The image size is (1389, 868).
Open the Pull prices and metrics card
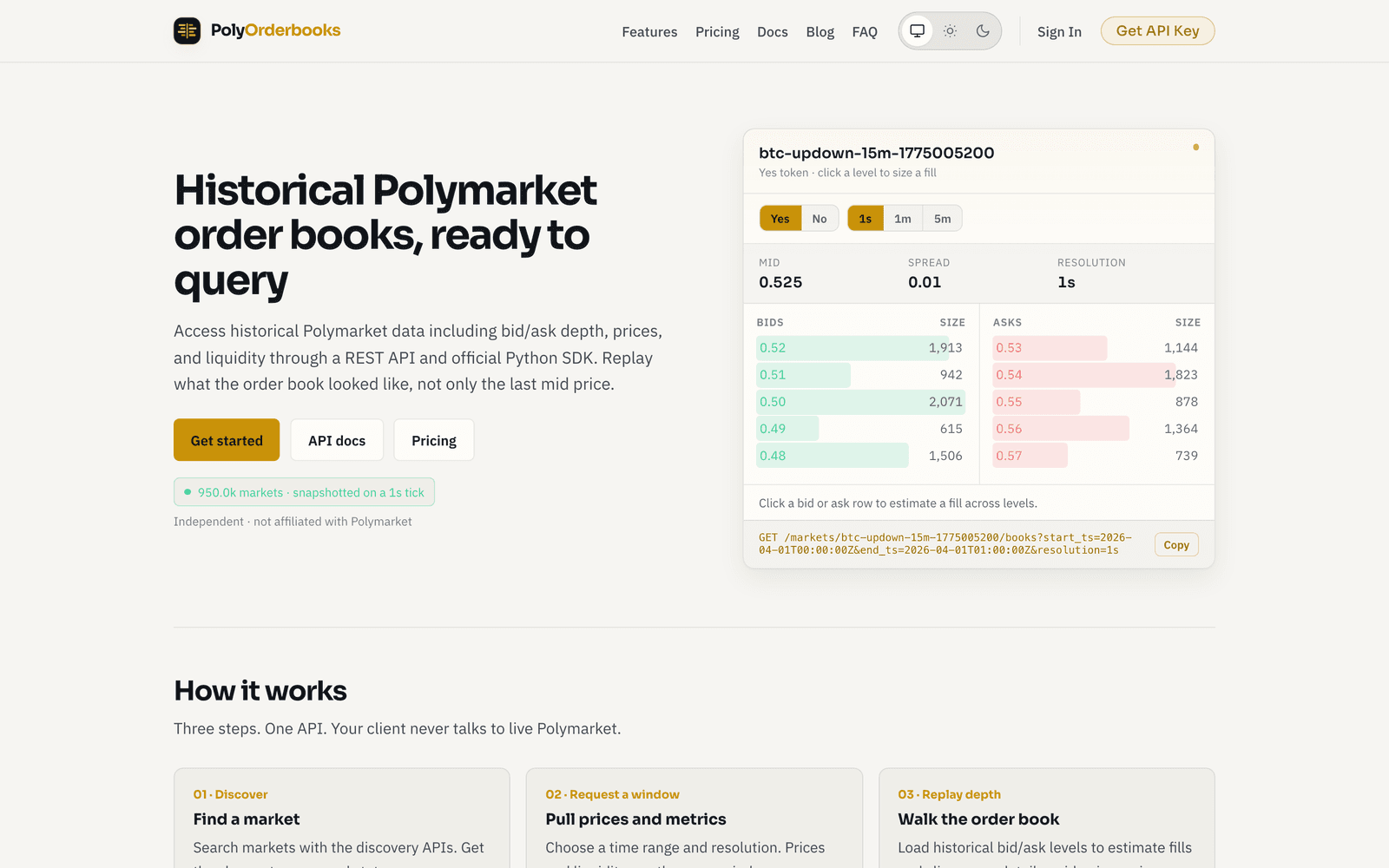(x=694, y=819)
